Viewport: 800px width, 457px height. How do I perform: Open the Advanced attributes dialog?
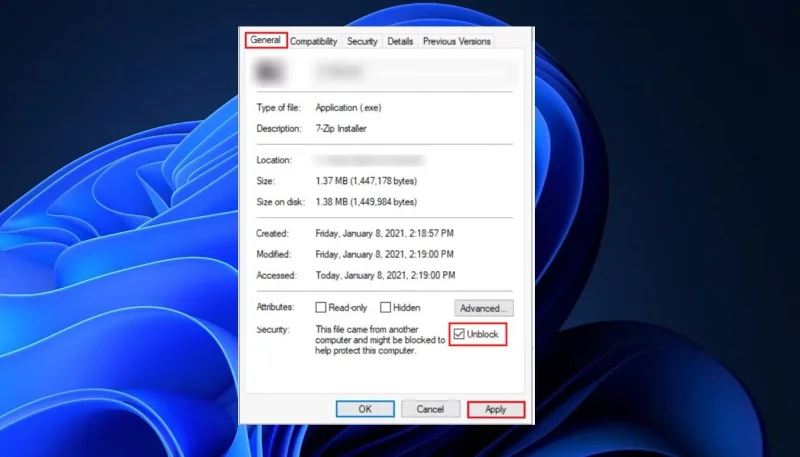484,308
